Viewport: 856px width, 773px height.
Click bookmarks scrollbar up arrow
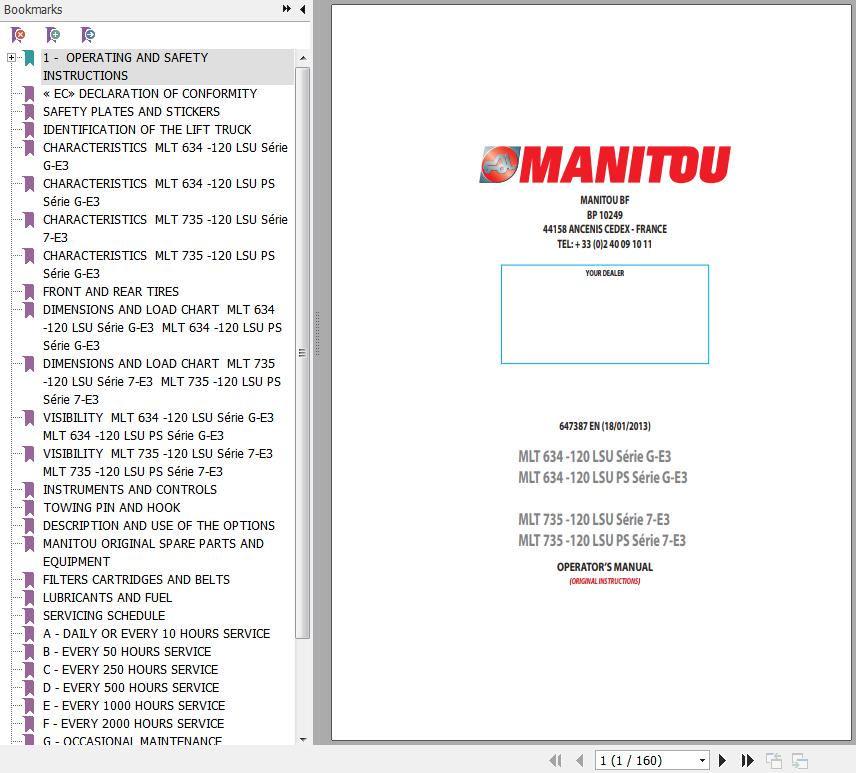(303, 58)
